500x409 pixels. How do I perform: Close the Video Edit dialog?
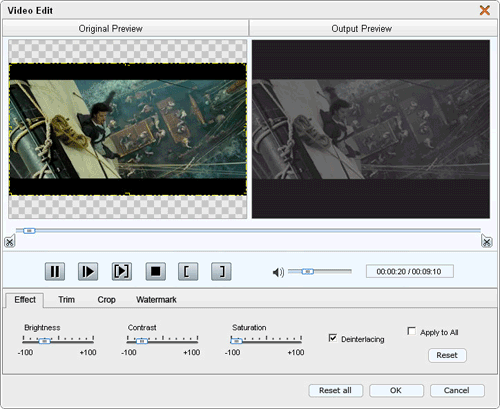[x=485, y=10]
